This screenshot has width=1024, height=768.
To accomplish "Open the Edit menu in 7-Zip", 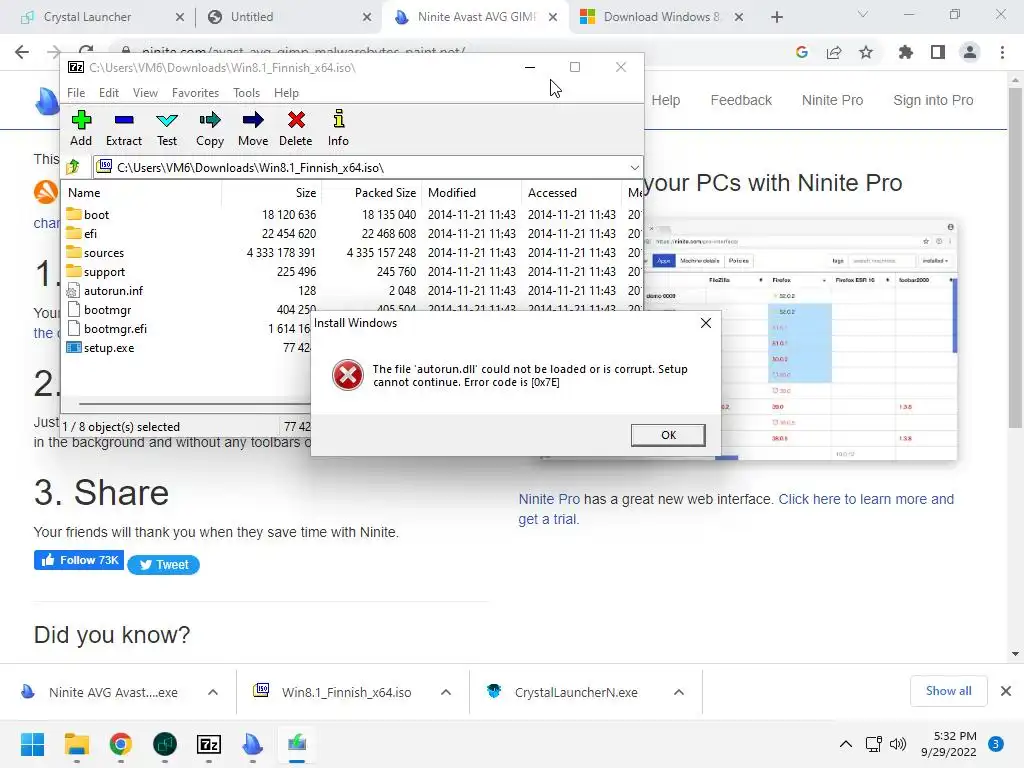I will click(108, 93).
